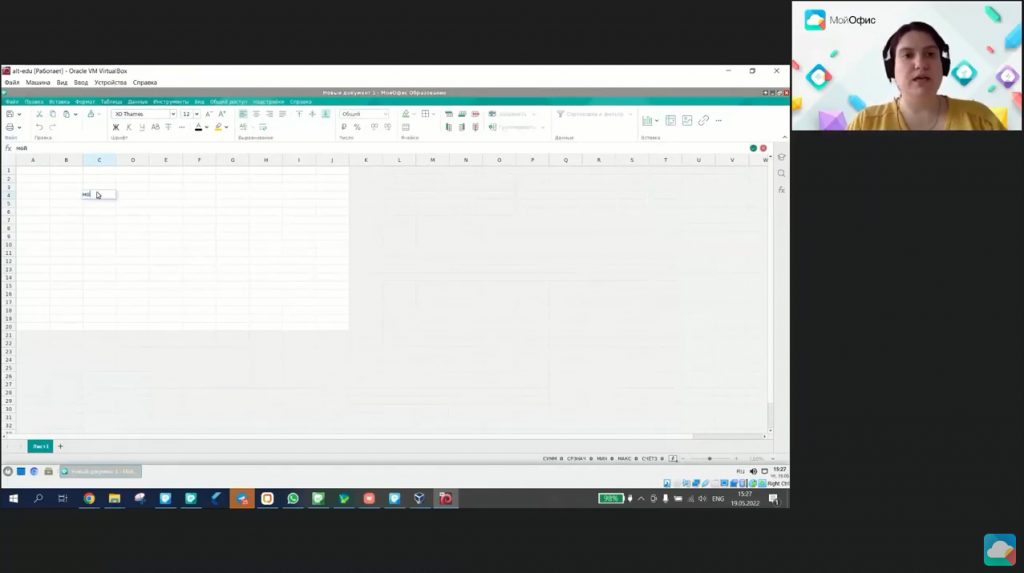This screenshot has height=573, width=1024.
Task: Expand the insert chart dropdown
Action: (656, 121)
